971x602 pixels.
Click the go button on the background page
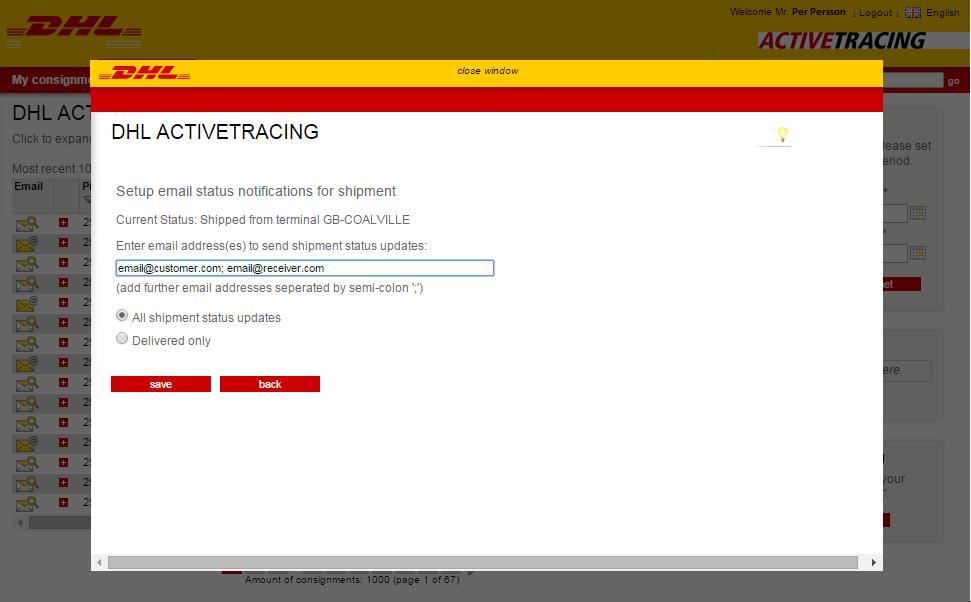click(954, 81)
